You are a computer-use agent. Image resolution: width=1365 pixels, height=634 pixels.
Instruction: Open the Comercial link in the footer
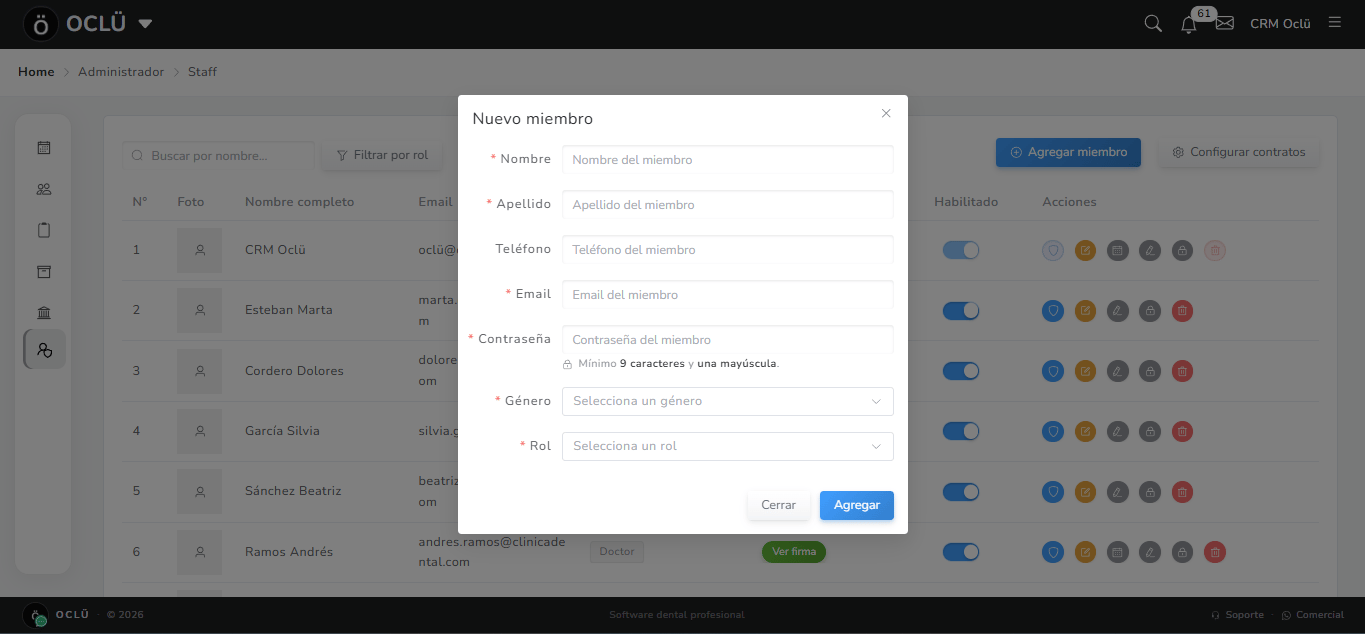click(x=1313, y=615)
